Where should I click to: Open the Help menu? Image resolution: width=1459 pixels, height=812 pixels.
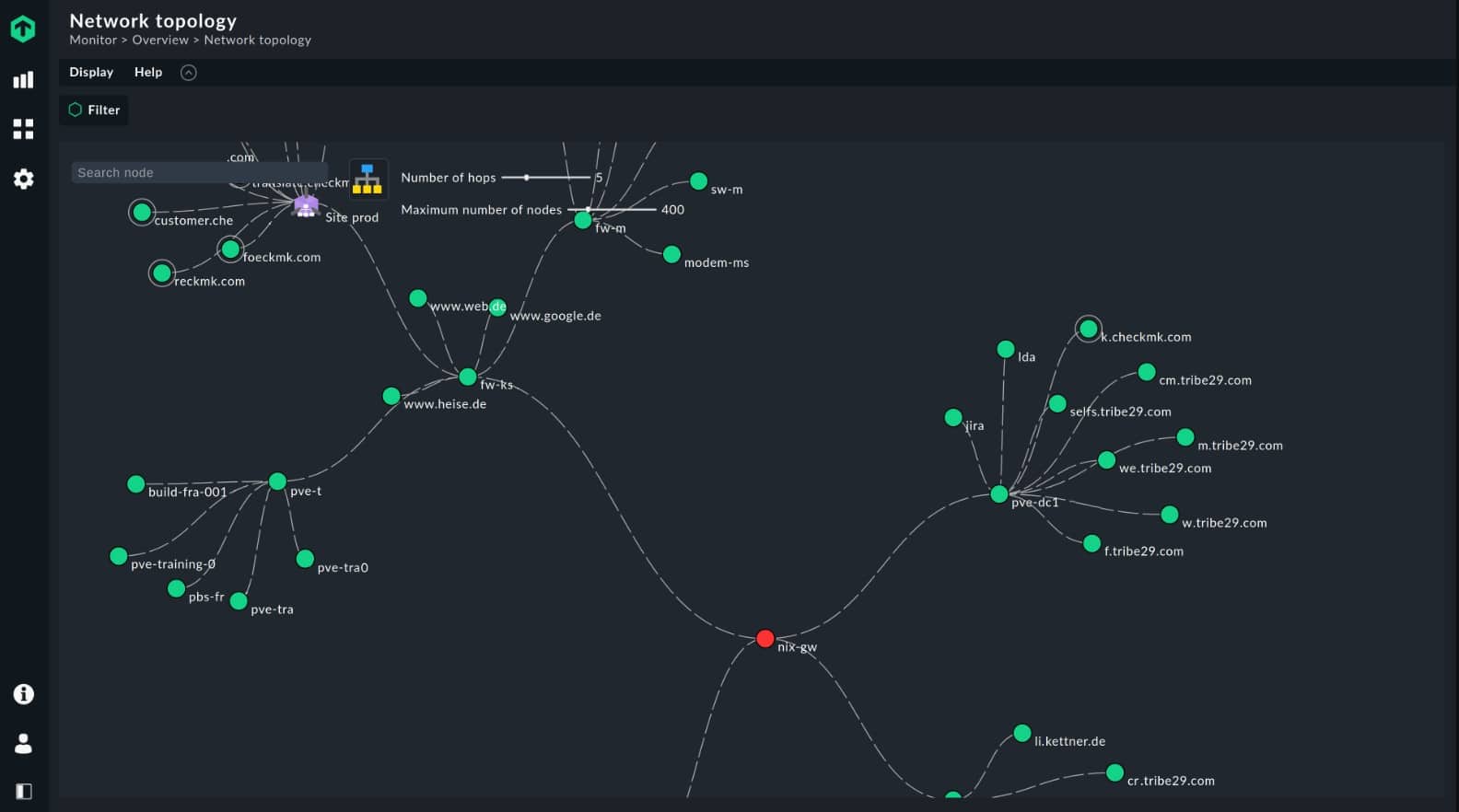(x=148, y=72)
